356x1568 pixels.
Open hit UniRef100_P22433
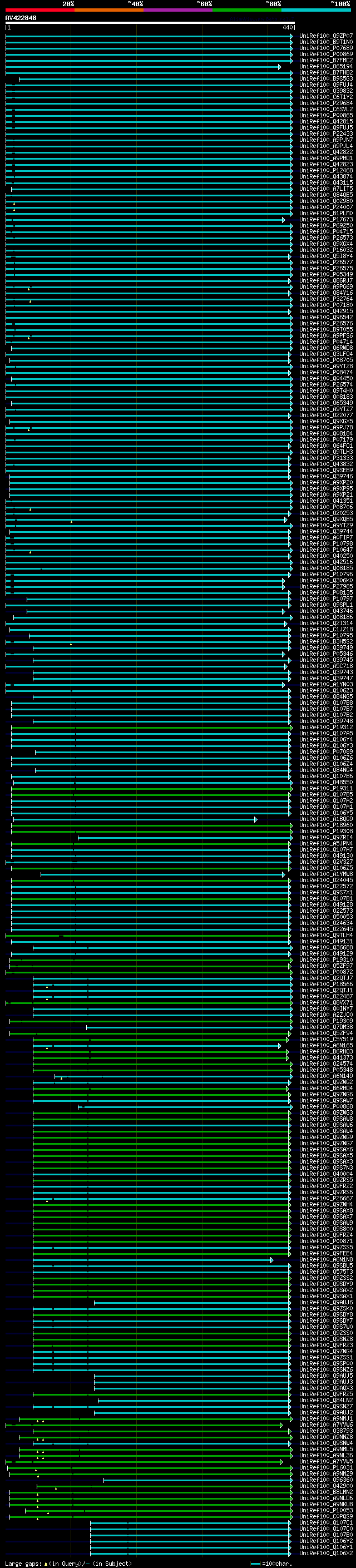tap(326, 134)
